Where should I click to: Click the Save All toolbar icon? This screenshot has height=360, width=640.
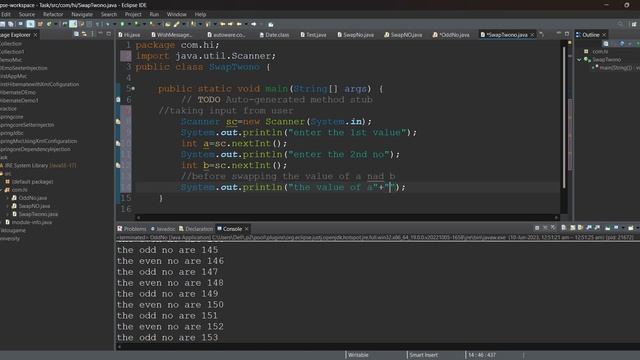[x=11, y=24]
